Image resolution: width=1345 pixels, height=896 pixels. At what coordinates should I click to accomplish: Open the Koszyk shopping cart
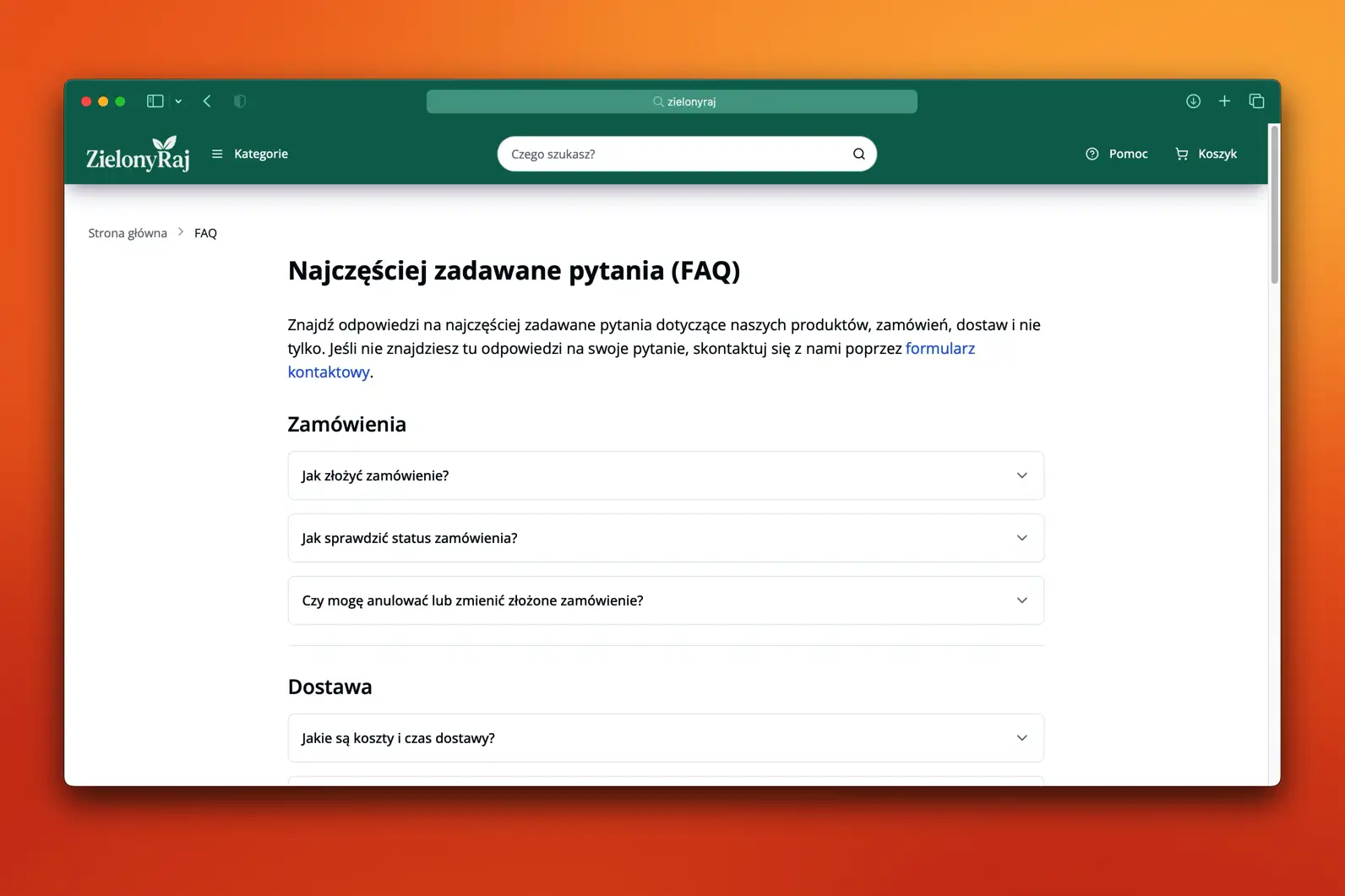tap(1206, 154)
